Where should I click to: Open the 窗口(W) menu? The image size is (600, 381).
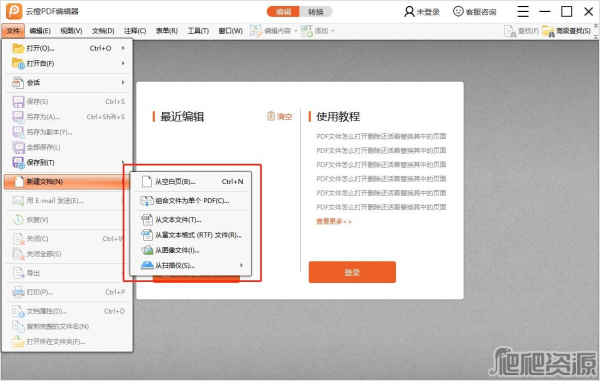point(231,31)
